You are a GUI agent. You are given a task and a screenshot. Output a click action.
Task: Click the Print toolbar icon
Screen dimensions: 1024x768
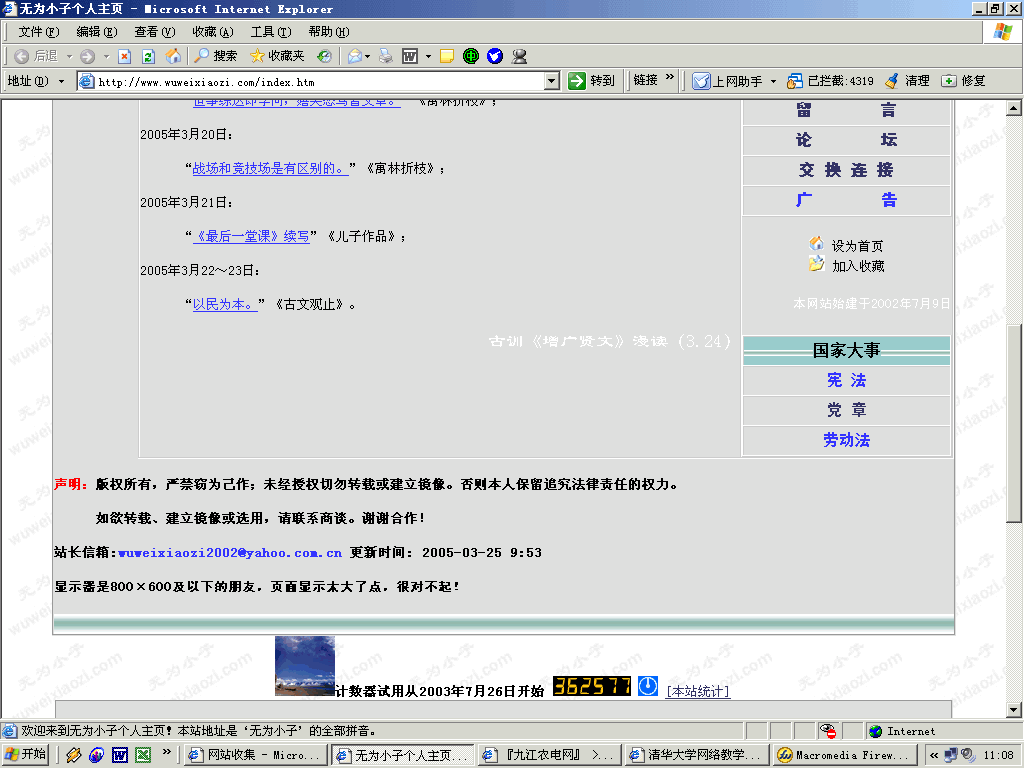point(386,56)
